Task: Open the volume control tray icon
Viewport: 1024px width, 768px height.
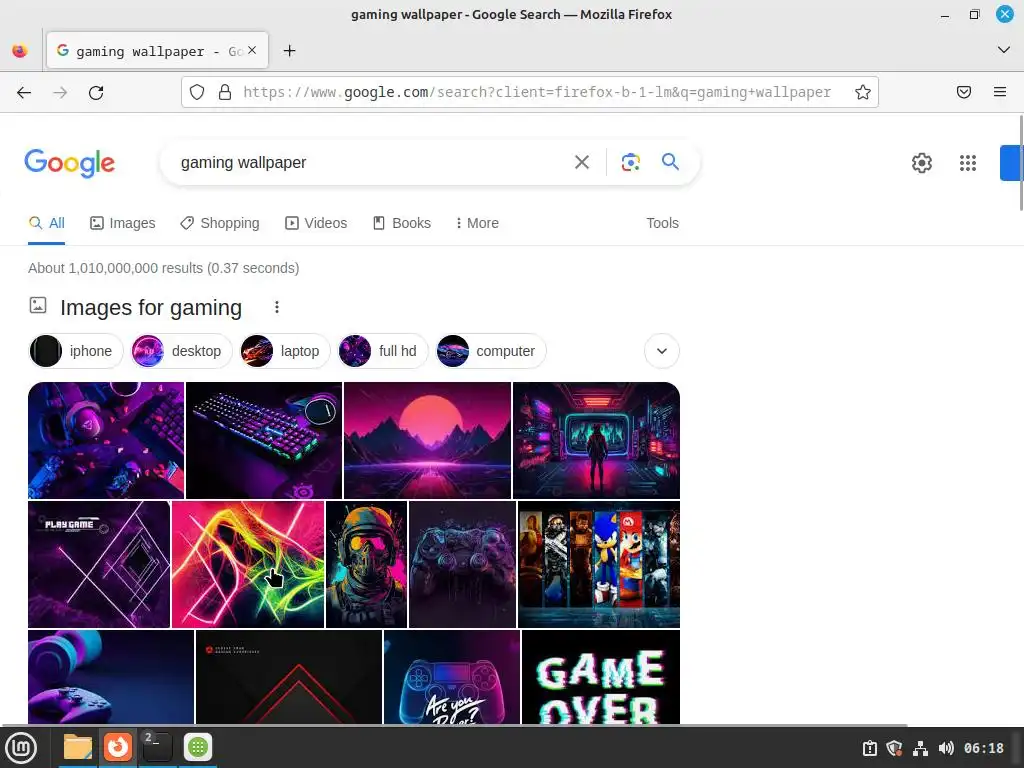Action: coord(946,748)
